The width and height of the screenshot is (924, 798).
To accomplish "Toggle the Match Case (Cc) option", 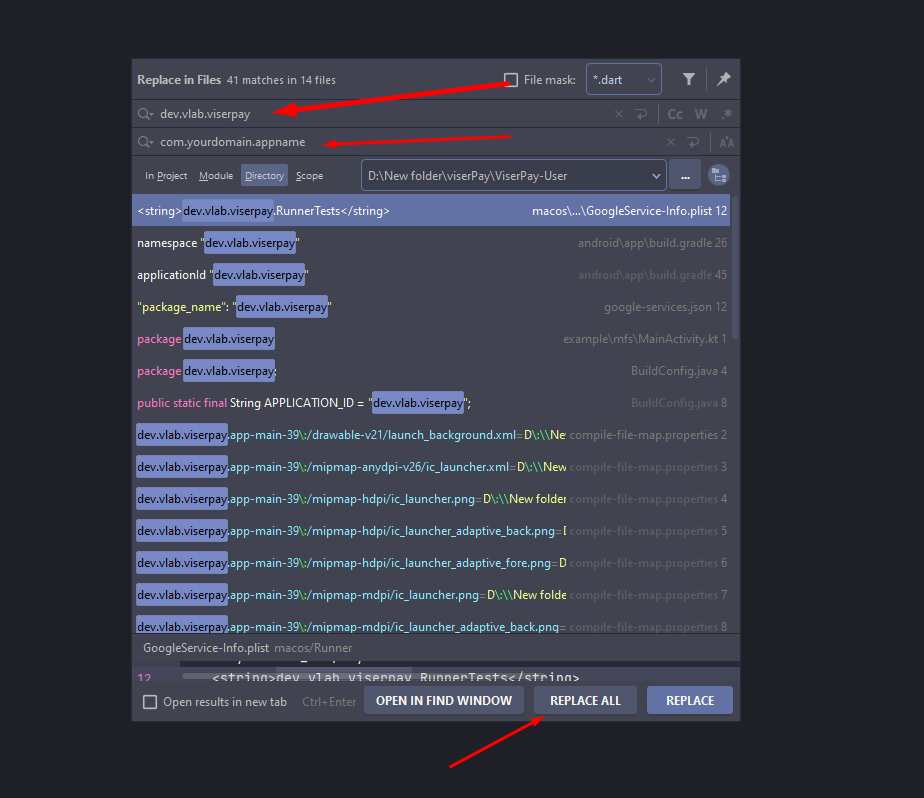I will tap(675, 114).
